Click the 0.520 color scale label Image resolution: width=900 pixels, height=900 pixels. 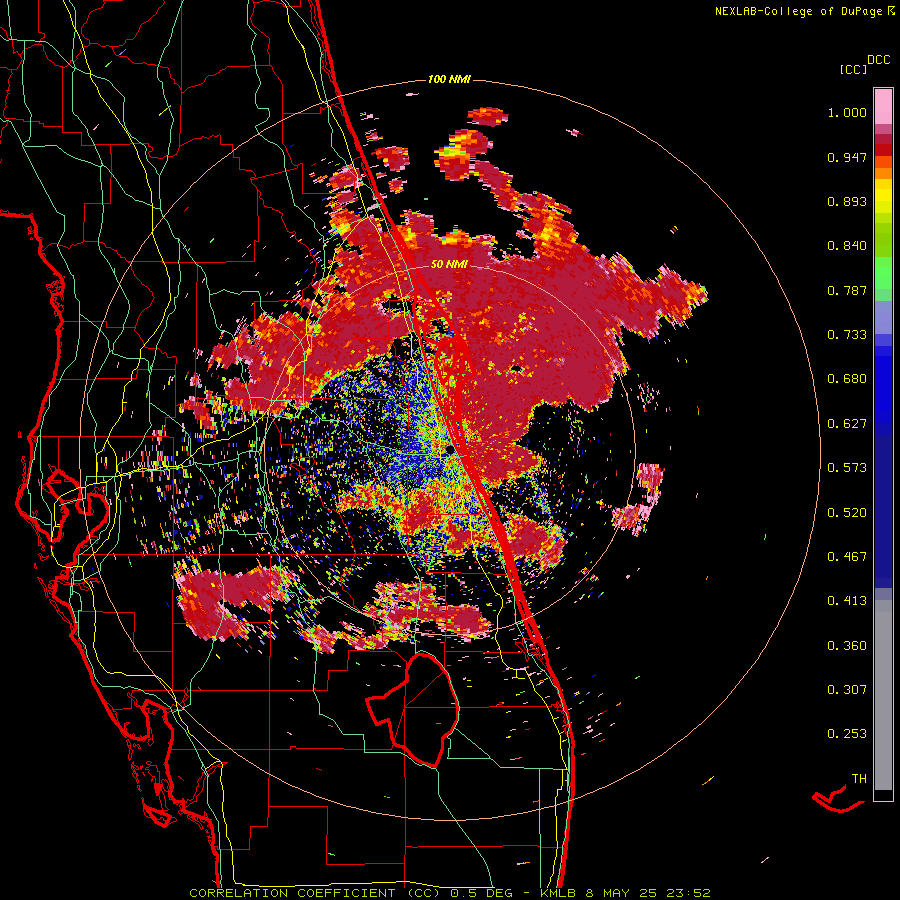847,513
